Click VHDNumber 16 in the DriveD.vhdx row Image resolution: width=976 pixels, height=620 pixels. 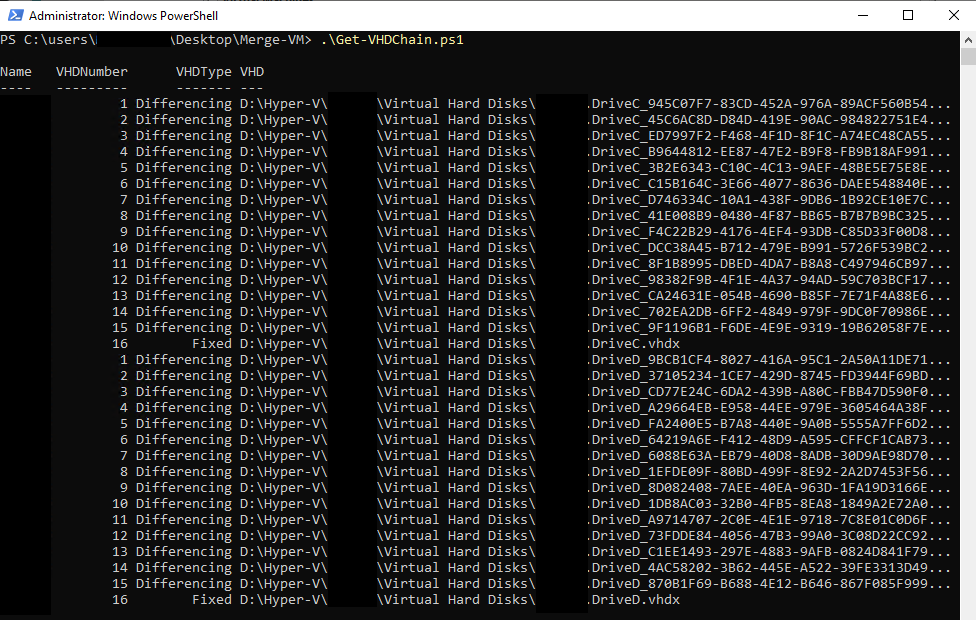click(x=120, y=600)
